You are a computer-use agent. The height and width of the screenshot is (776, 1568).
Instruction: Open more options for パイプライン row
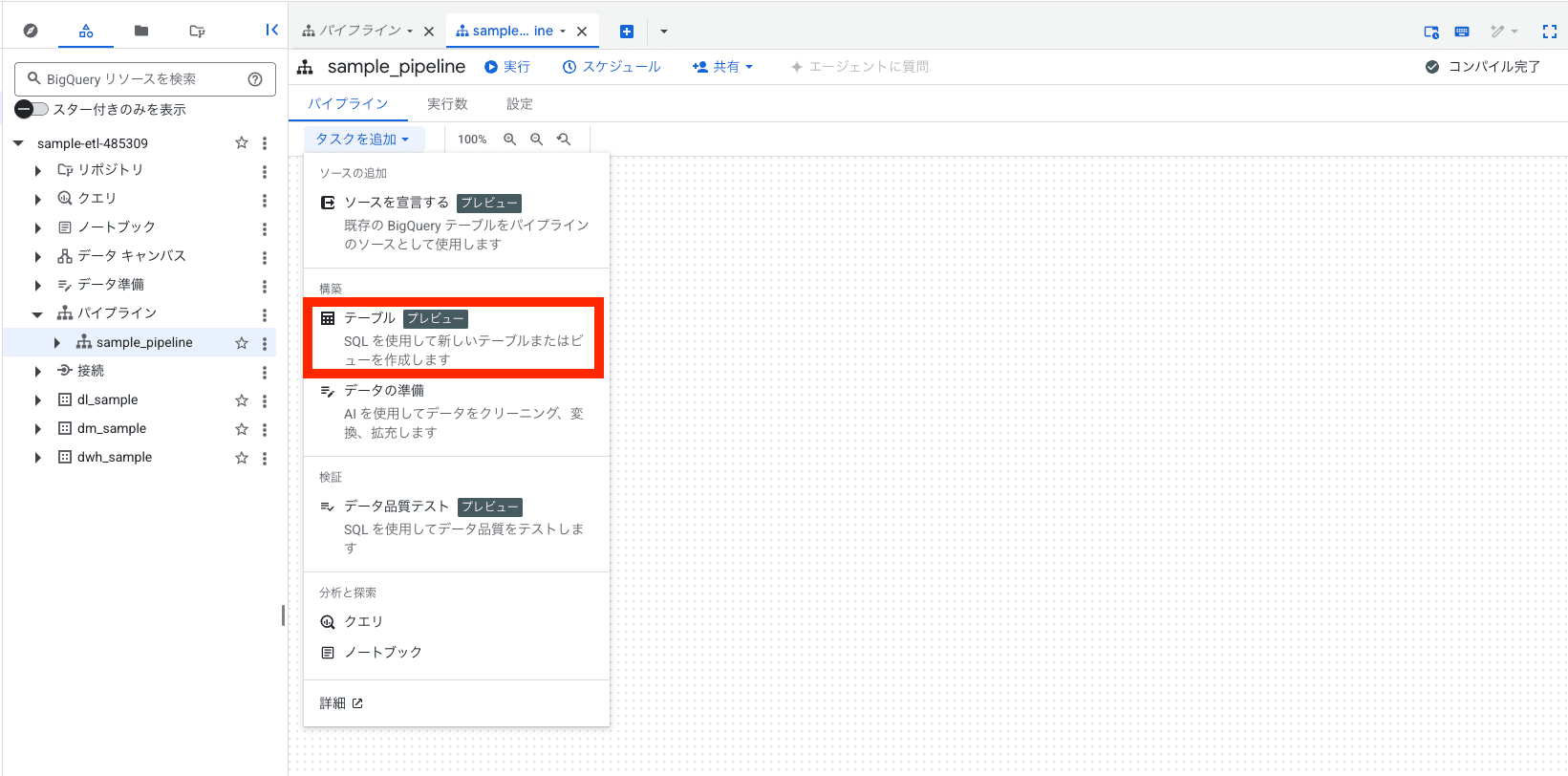pyautogui.click(x=265, y=314)
